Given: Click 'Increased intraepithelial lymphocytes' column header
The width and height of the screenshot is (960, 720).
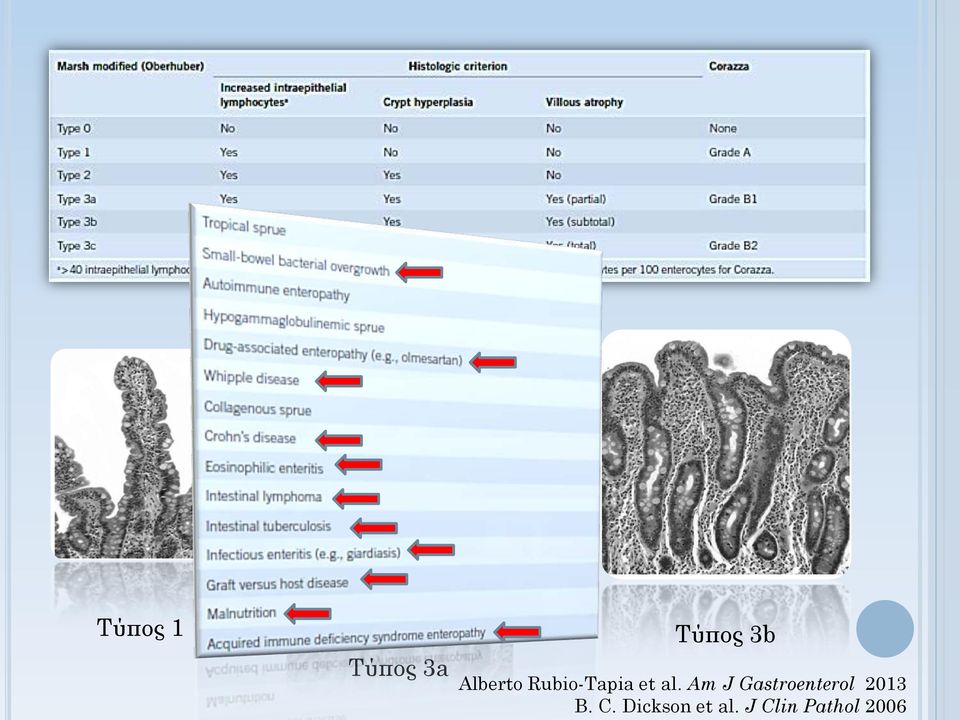Looking at the screenshot, I should click(x=283, y=95).
